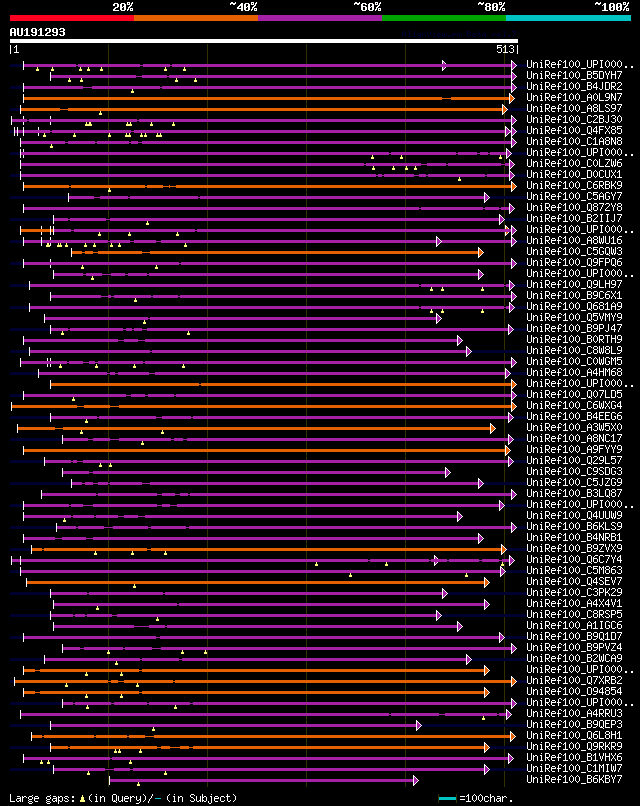Click the arrowhead ending B6KBY7 alignment

pyautogui.click(x=415, y=780)
